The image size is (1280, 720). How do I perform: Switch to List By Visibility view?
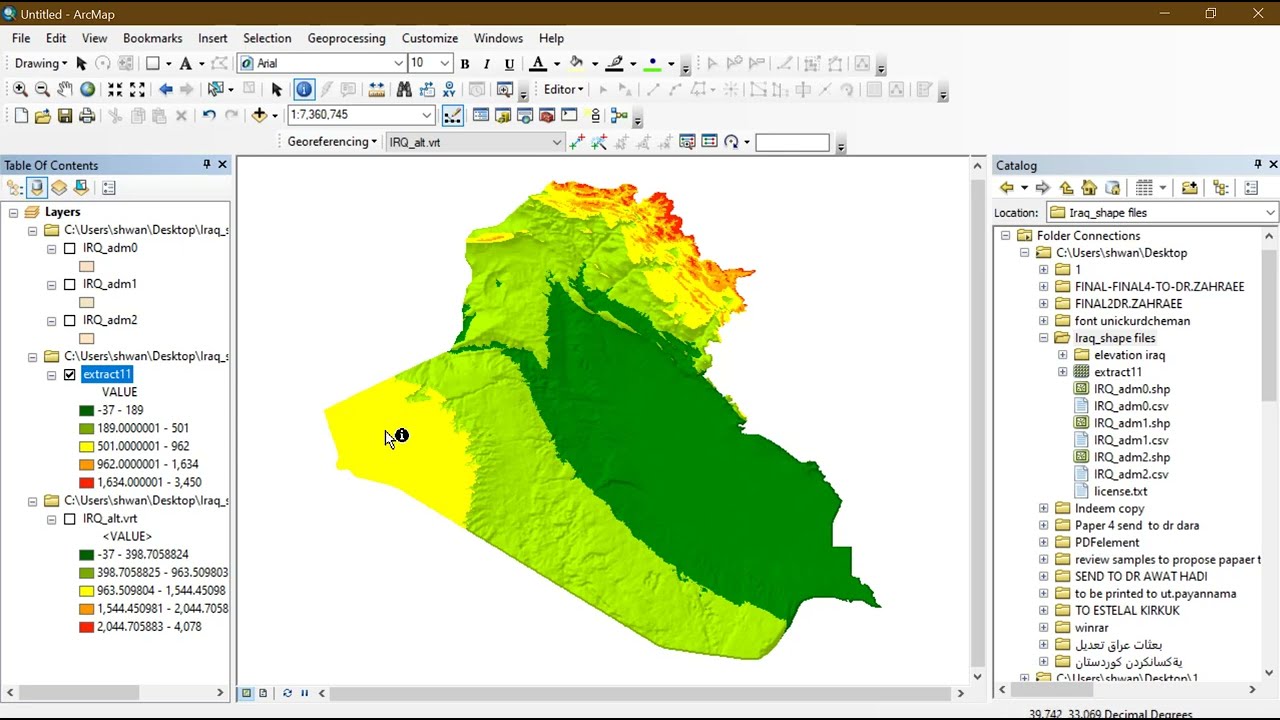coord(59,187)
